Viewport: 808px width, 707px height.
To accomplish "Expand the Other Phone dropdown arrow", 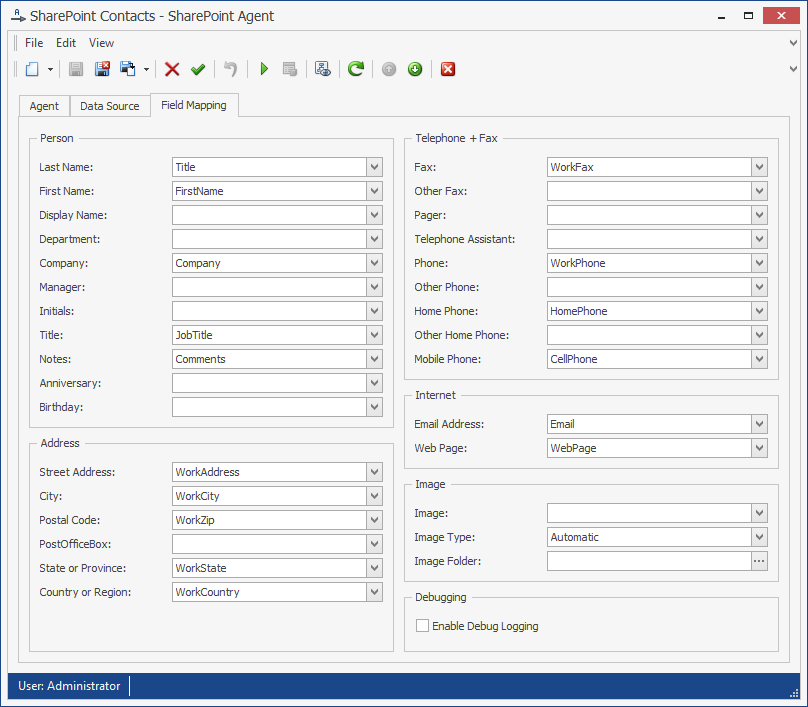I will (x=759, y=287).
